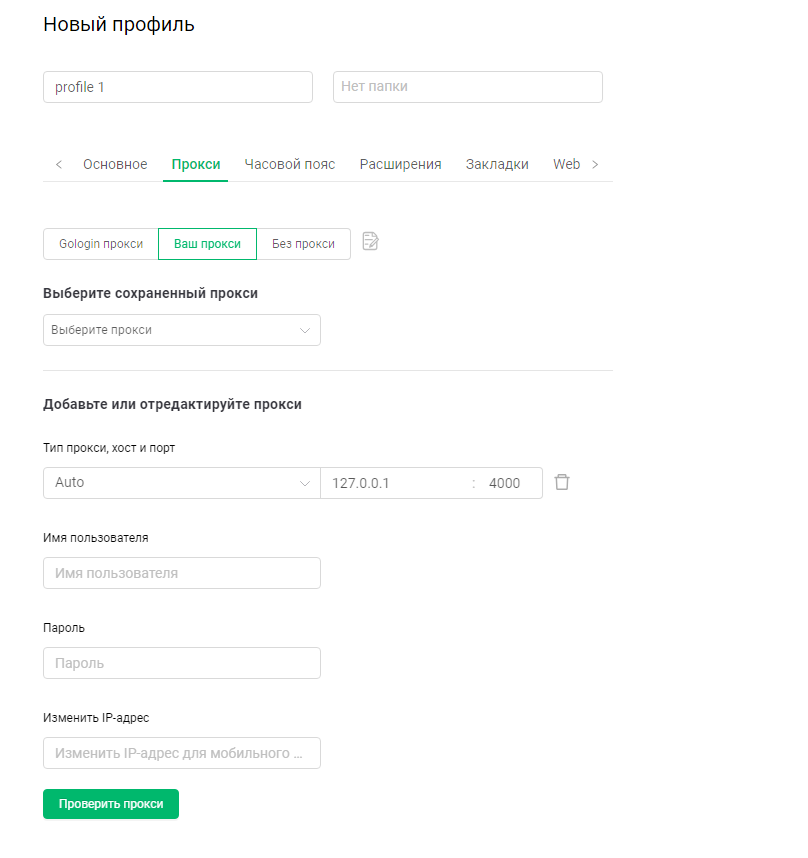The width and height of the screenshot is (808, 858).
Task: Switch to the Основное tab
Action: pyautogui.click(x=115, y=164)
